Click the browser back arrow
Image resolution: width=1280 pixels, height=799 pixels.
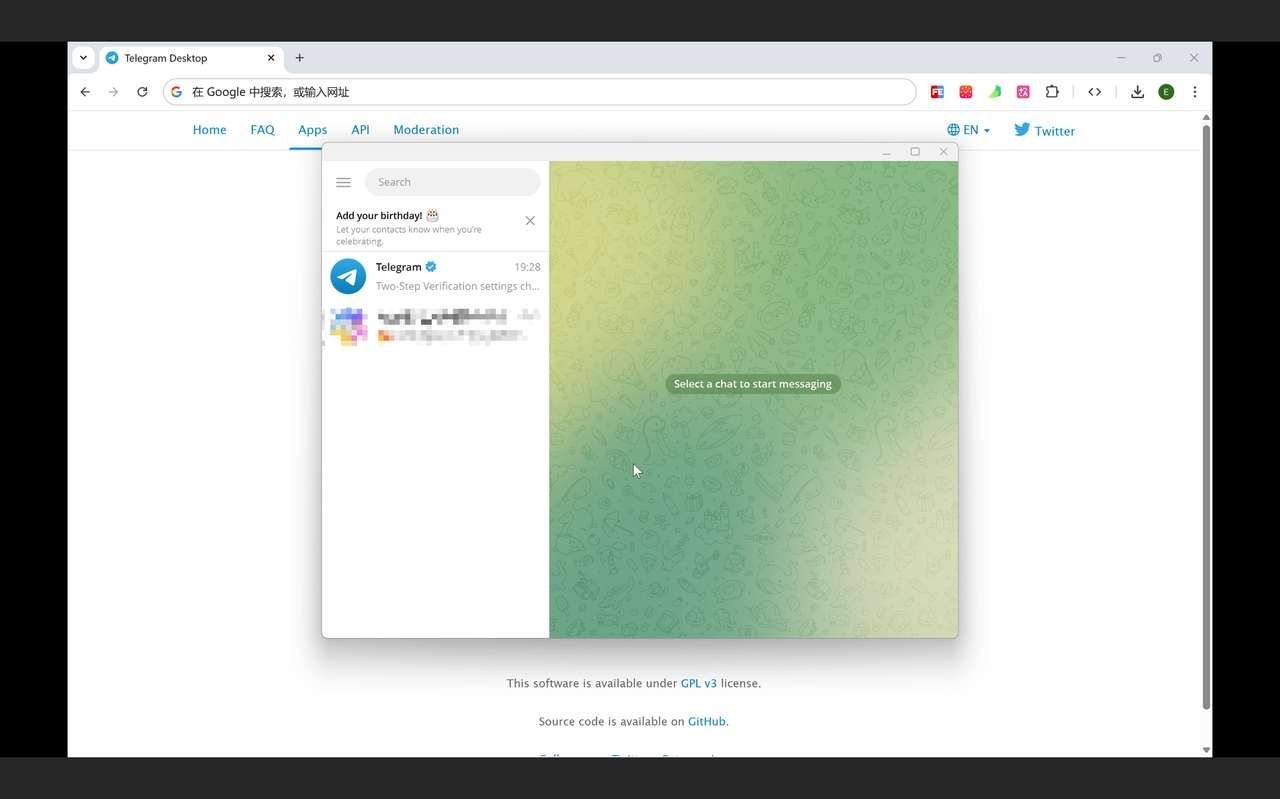pyautogui.click(x=85, y=92)
